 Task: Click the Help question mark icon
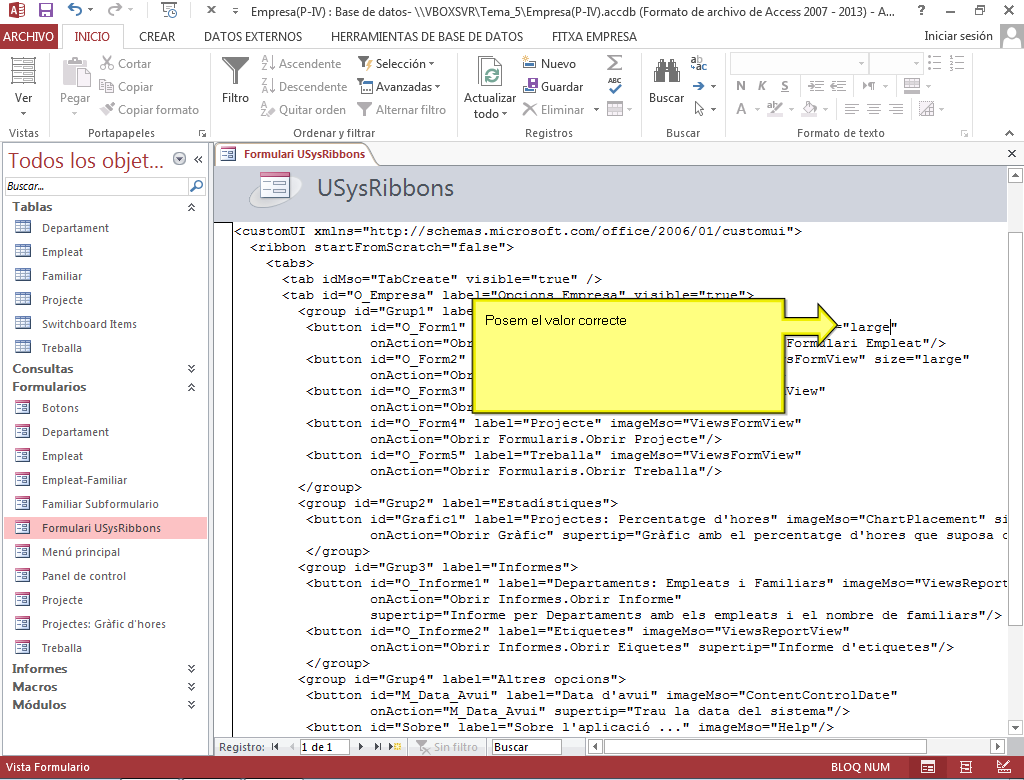coord(921,10)
